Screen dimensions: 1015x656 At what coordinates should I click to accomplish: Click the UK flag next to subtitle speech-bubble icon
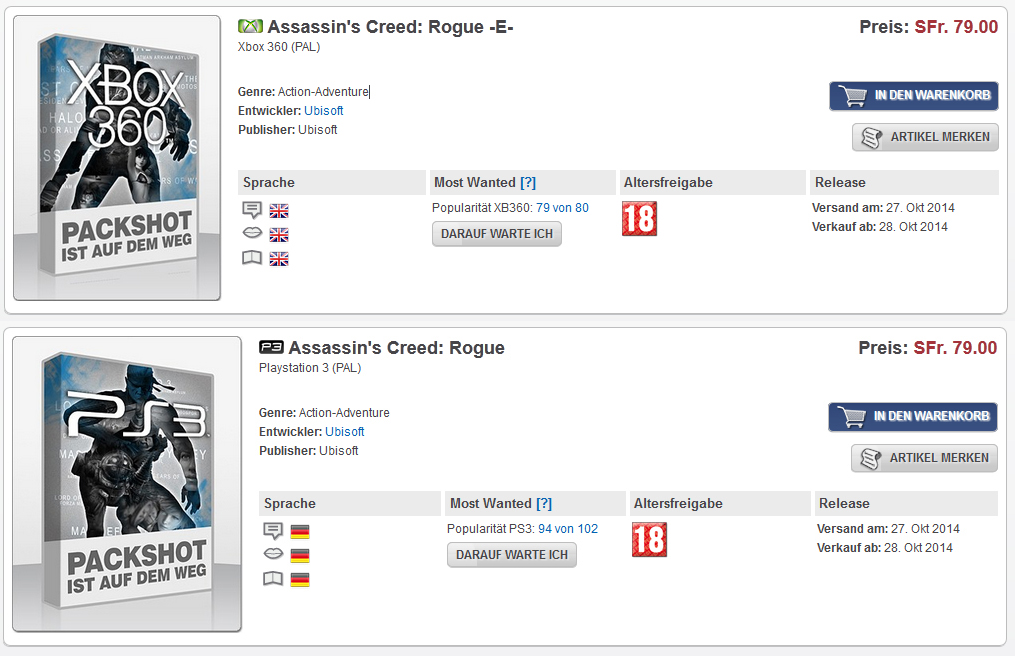tap(279, 211)
